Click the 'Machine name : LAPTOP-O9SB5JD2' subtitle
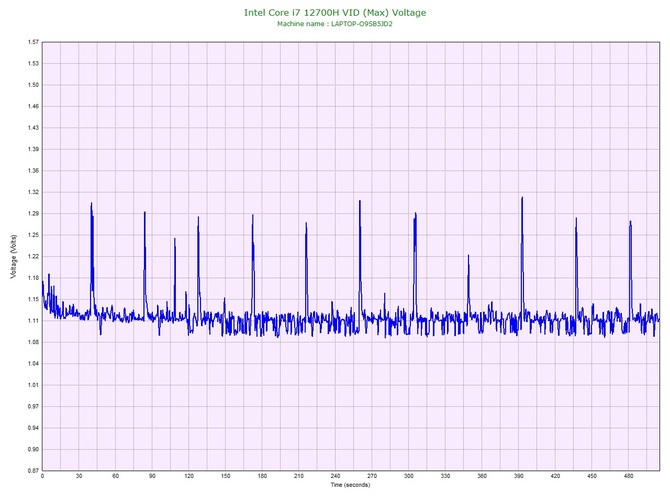This screenshot has width=670, height=502. [335, 24]
